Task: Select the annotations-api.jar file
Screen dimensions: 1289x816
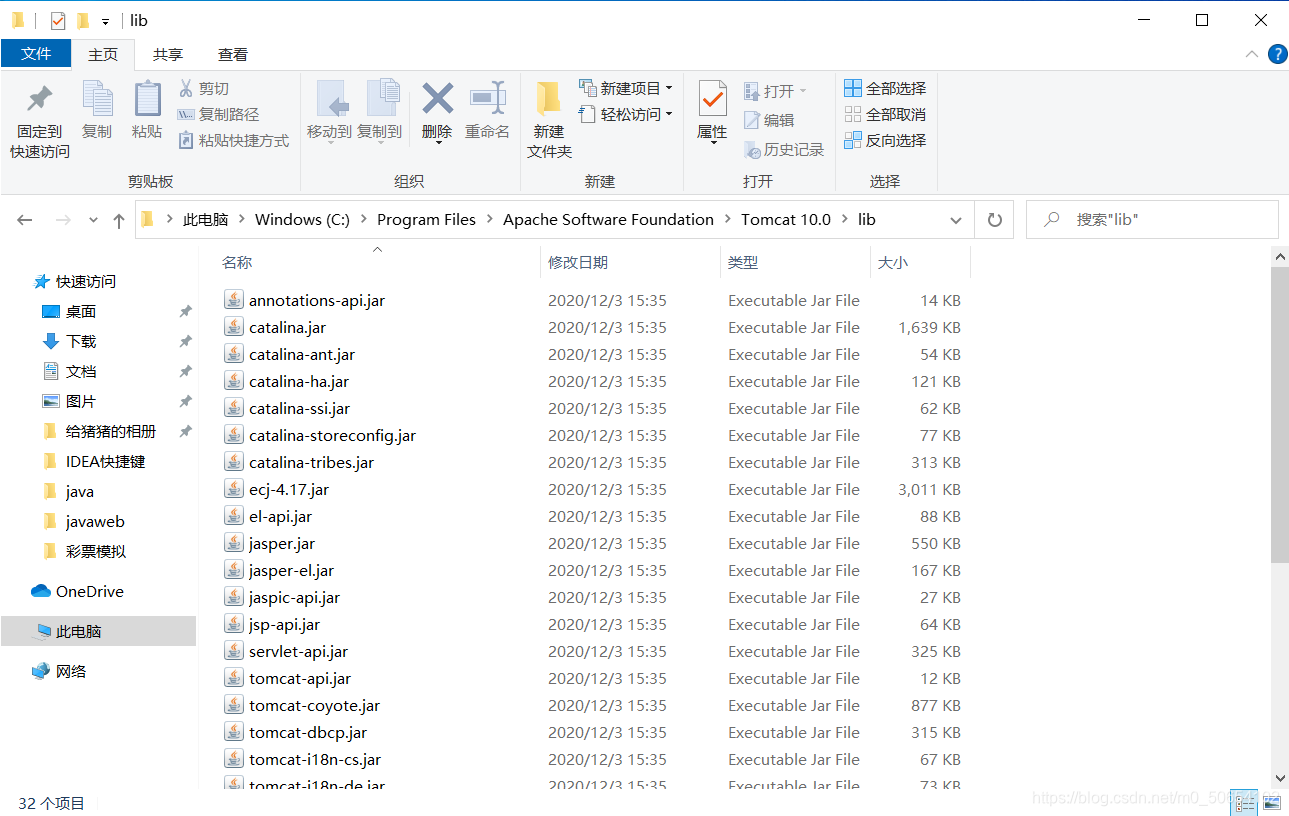Action: tap(317, 300)
